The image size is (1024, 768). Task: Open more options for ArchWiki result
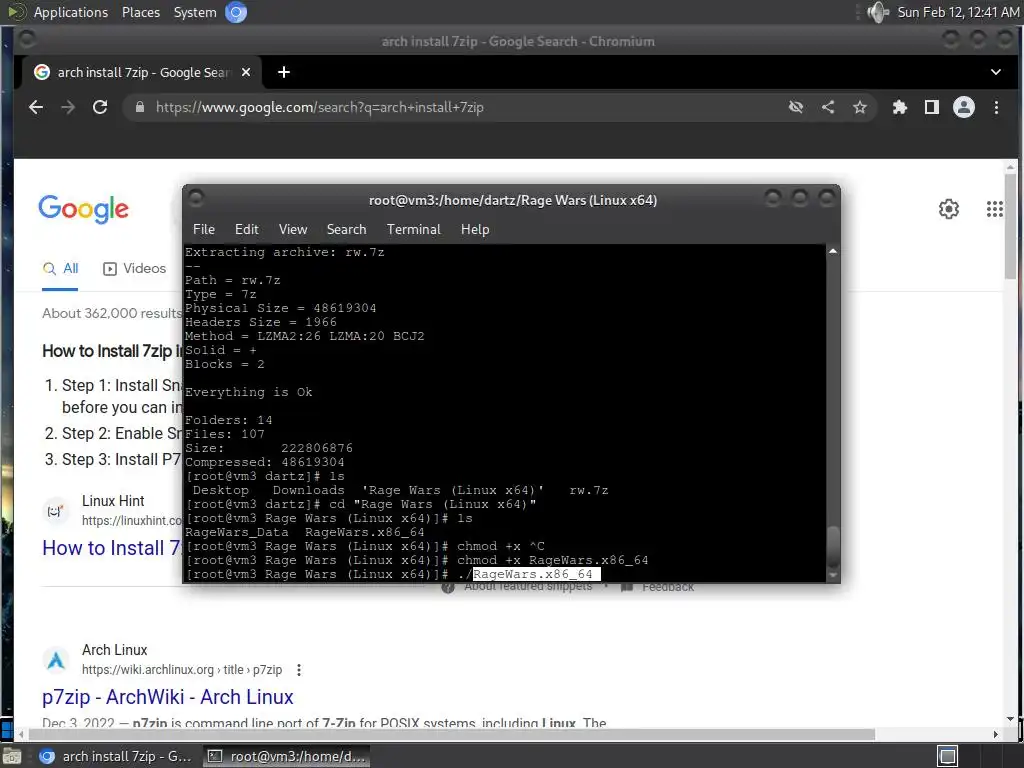pyautogui.click(x=298, y=670)
